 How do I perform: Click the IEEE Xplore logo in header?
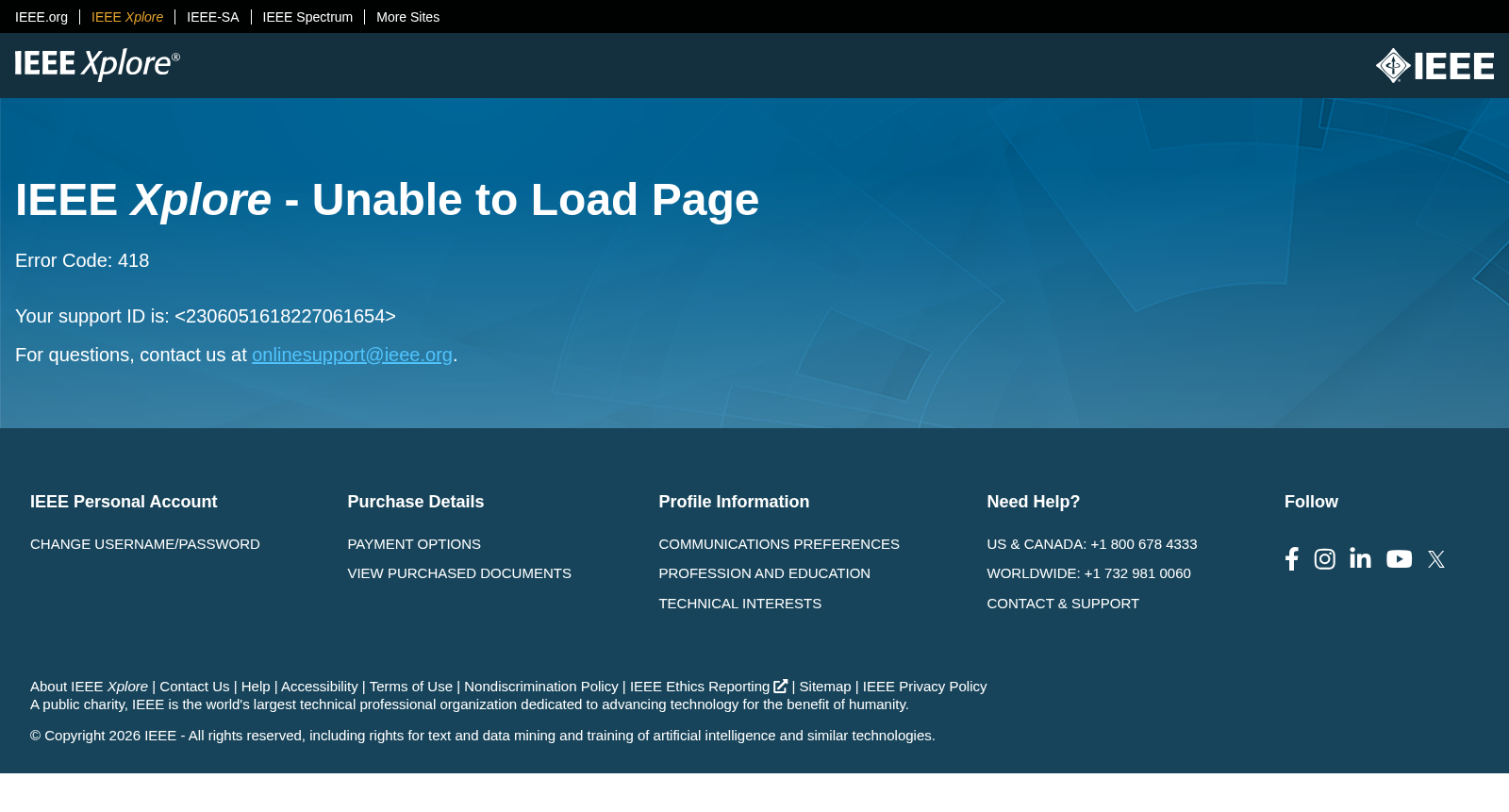(x=97, y=64)
